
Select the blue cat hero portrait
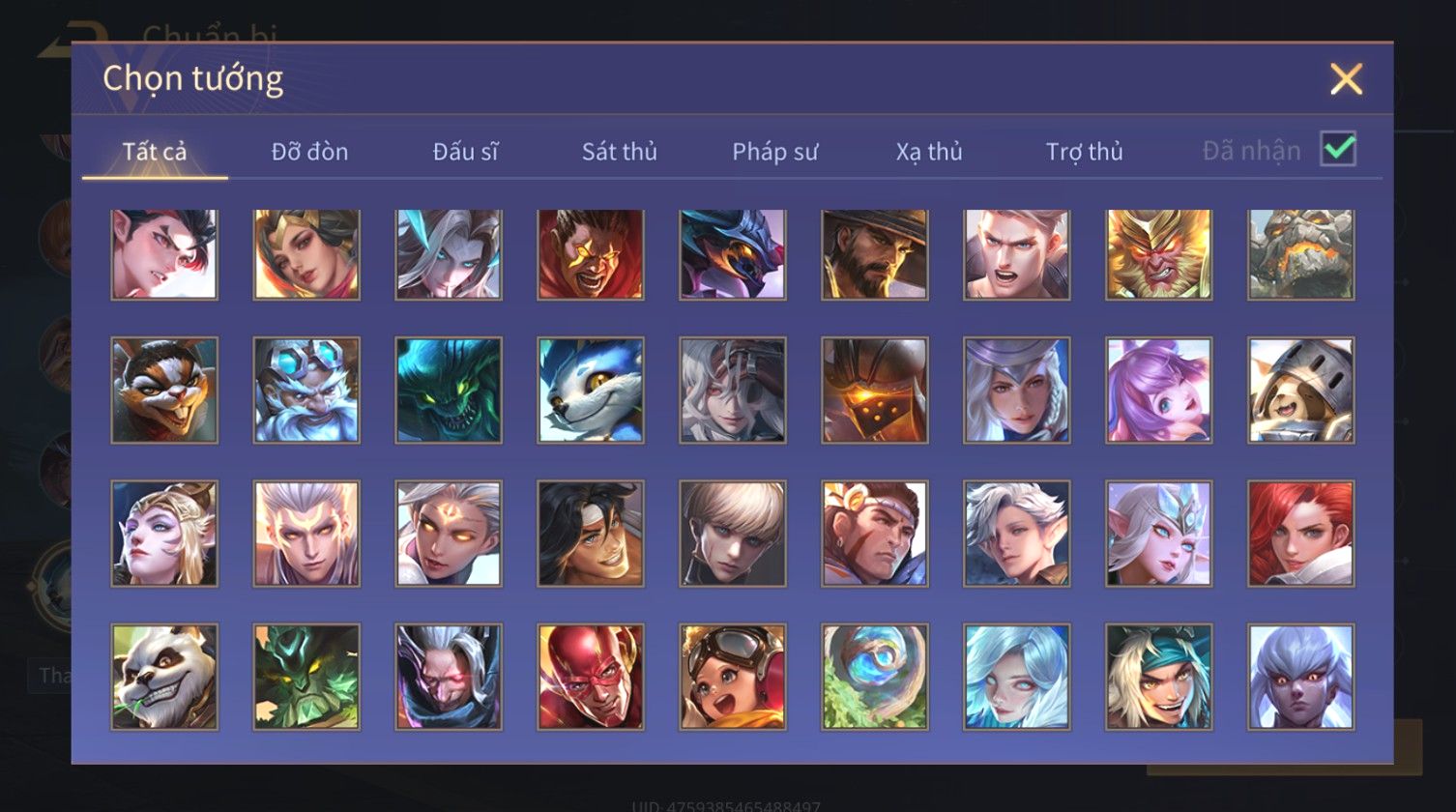click(591, 391)
